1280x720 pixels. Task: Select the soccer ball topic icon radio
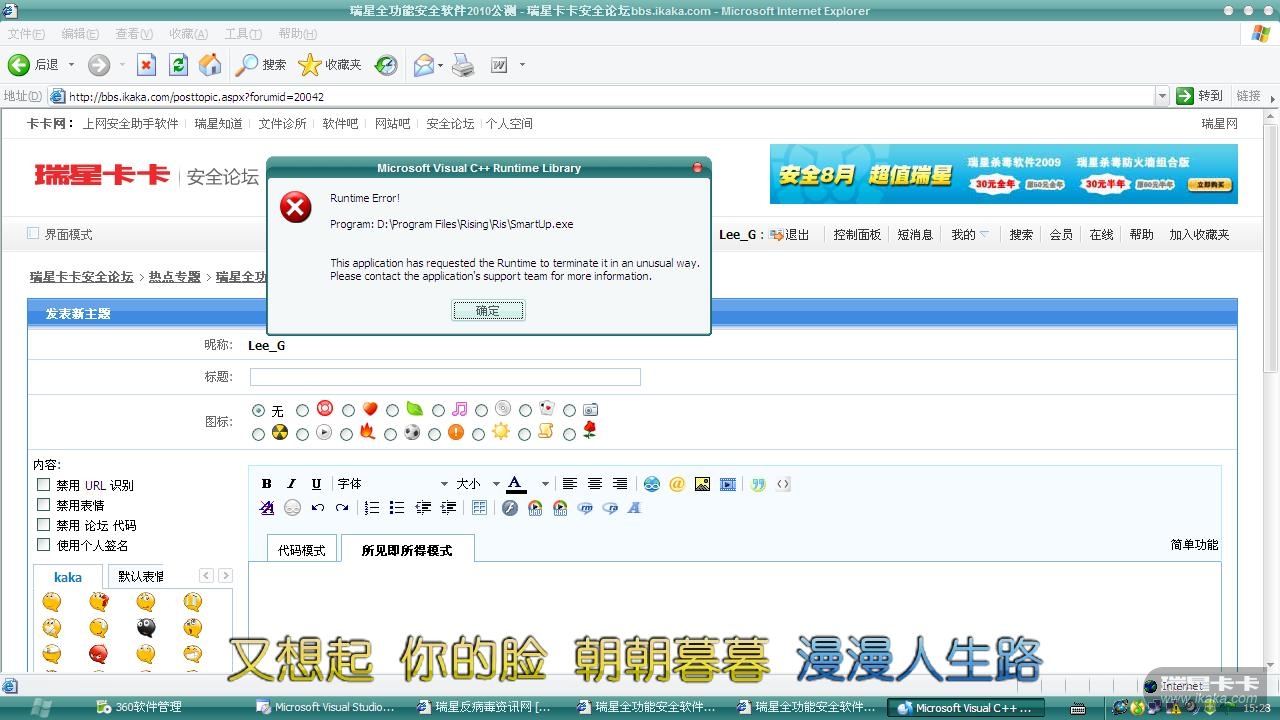(390, 434)
